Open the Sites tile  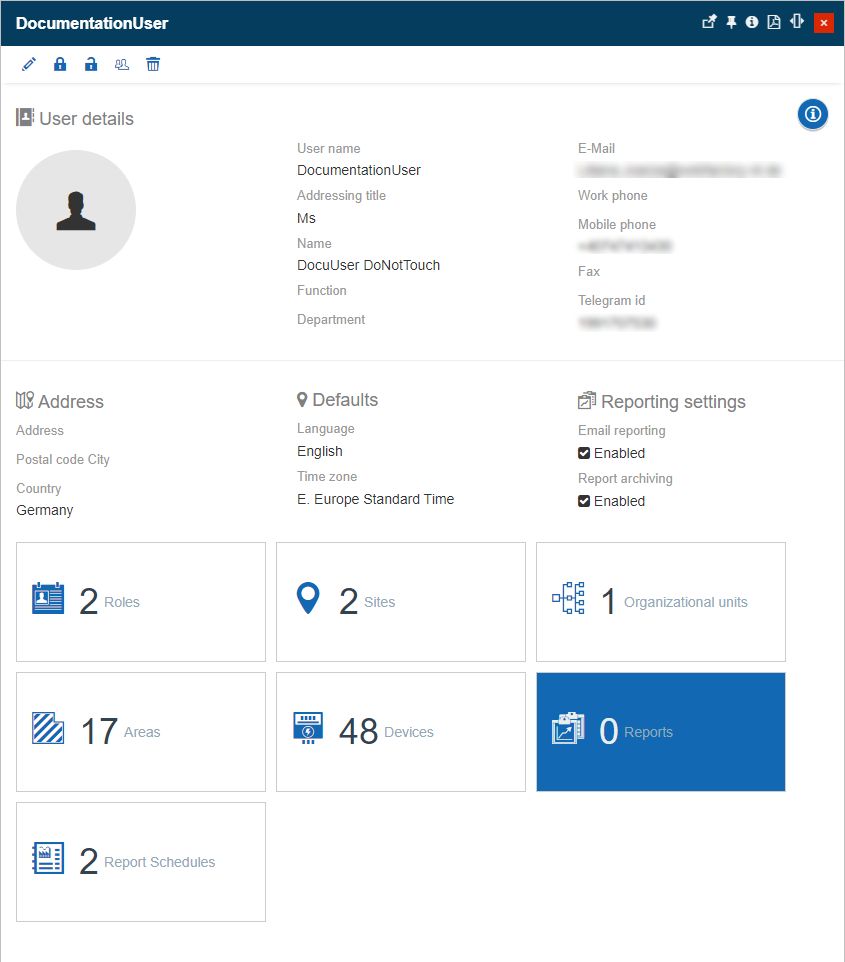401,602
